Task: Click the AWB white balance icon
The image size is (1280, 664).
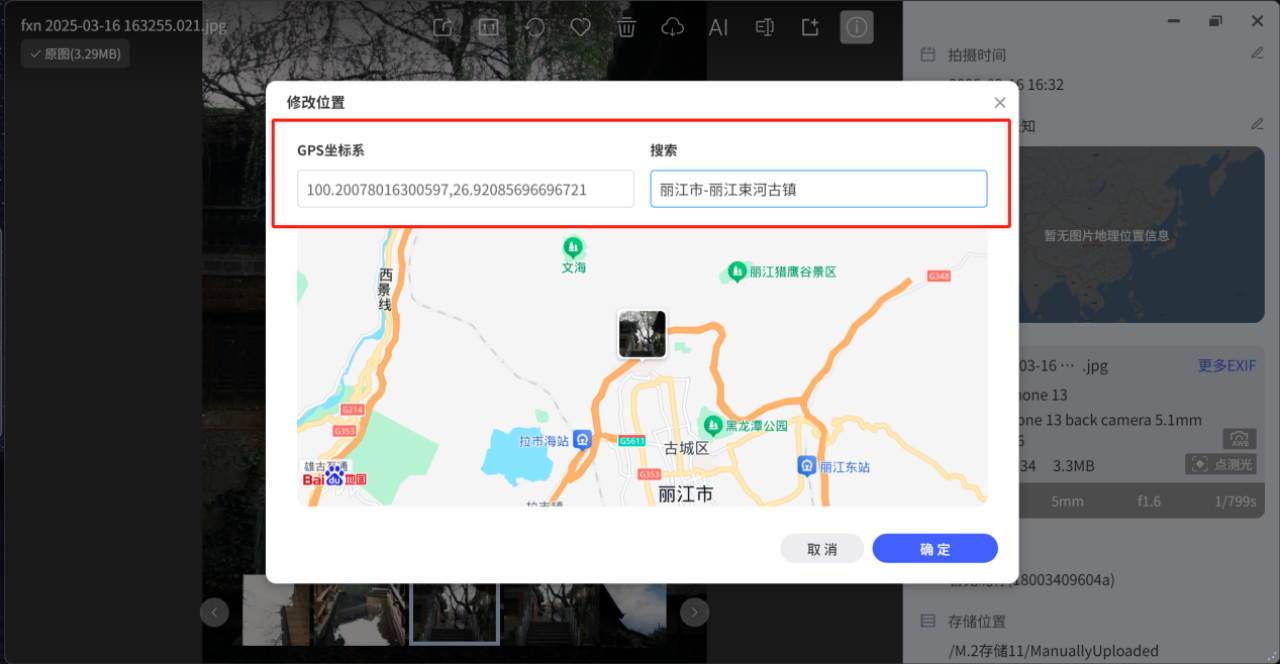Action: pyautogui.click(x=1238, y=439)
